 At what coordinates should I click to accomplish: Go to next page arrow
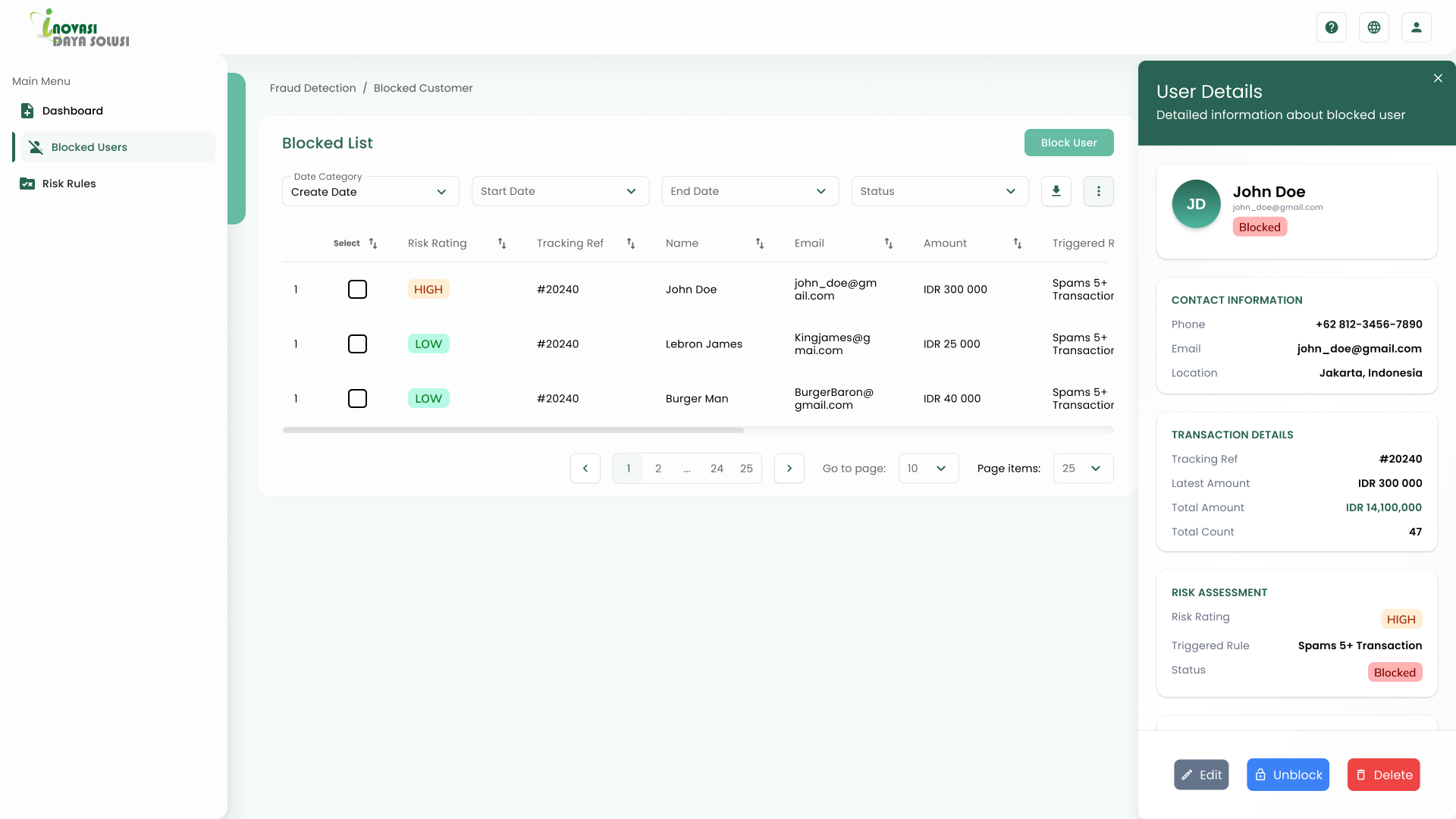coord(789,469)
